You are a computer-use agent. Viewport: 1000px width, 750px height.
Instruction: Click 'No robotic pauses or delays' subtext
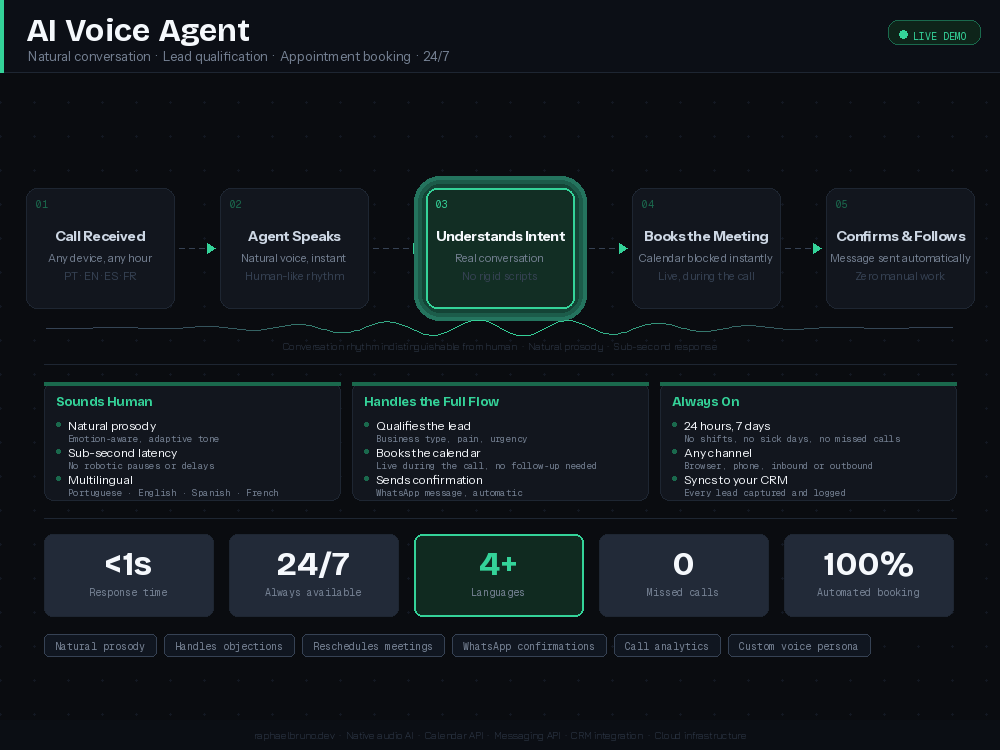pos(141,466)
